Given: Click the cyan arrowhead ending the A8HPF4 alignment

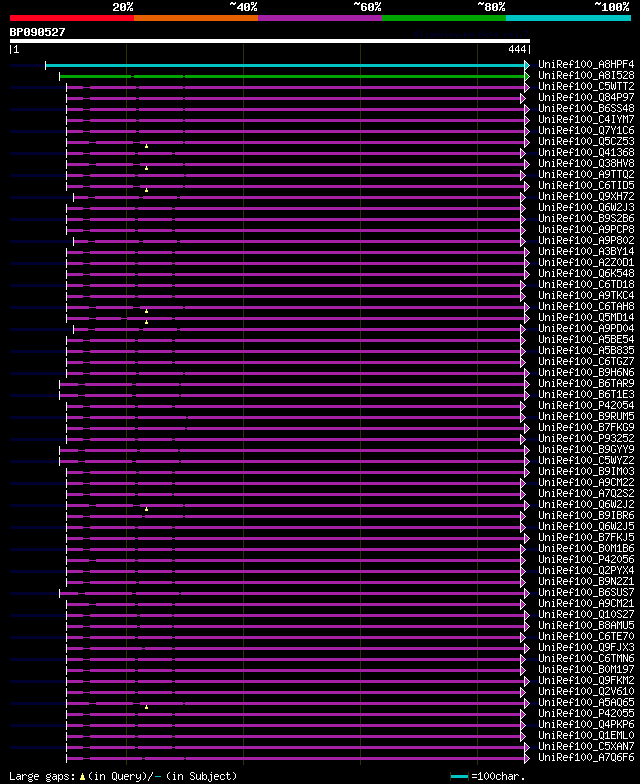Looking at the screenshot, I should pyautogui.click(x=526, y=65).
